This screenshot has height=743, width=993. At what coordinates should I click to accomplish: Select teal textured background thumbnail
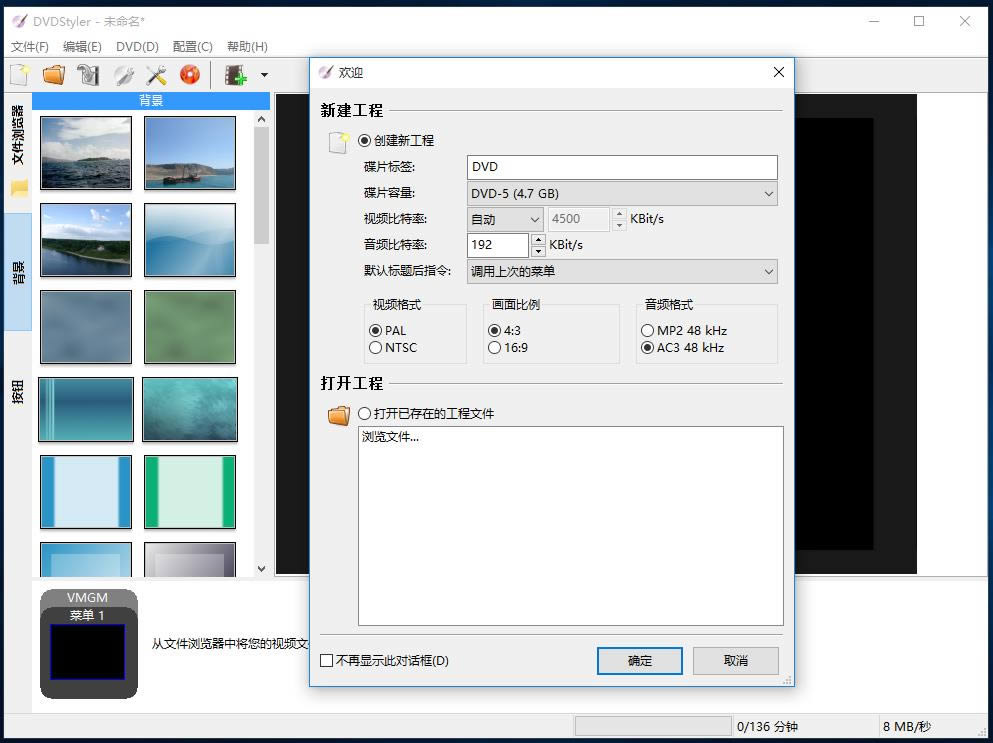click(x=190, y=409)
